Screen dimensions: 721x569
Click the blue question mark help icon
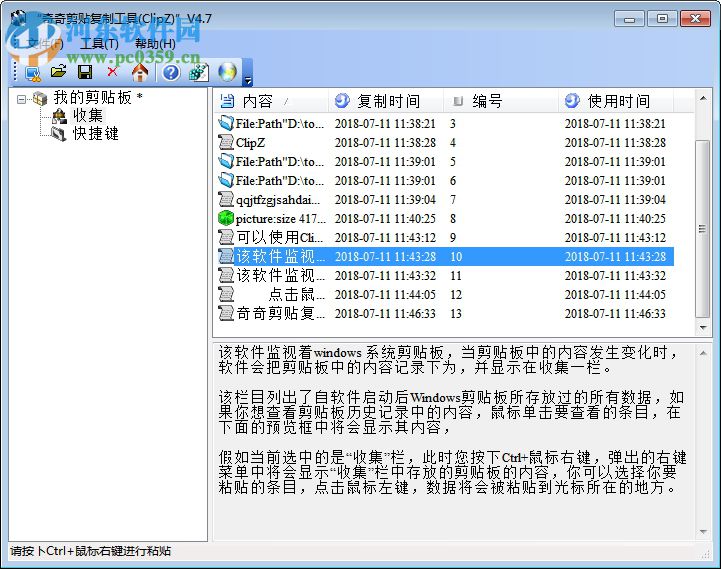[171, 73]
